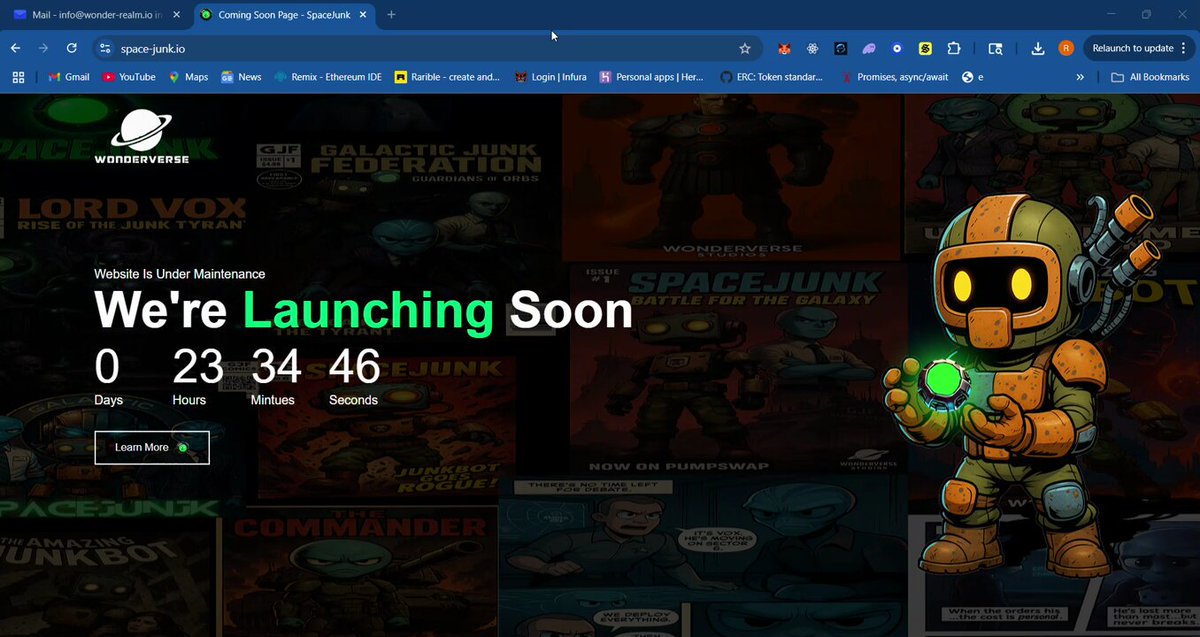The image size is (1200, 637).
Task: Open a new tab with the plus button
Action: point(391,15)
